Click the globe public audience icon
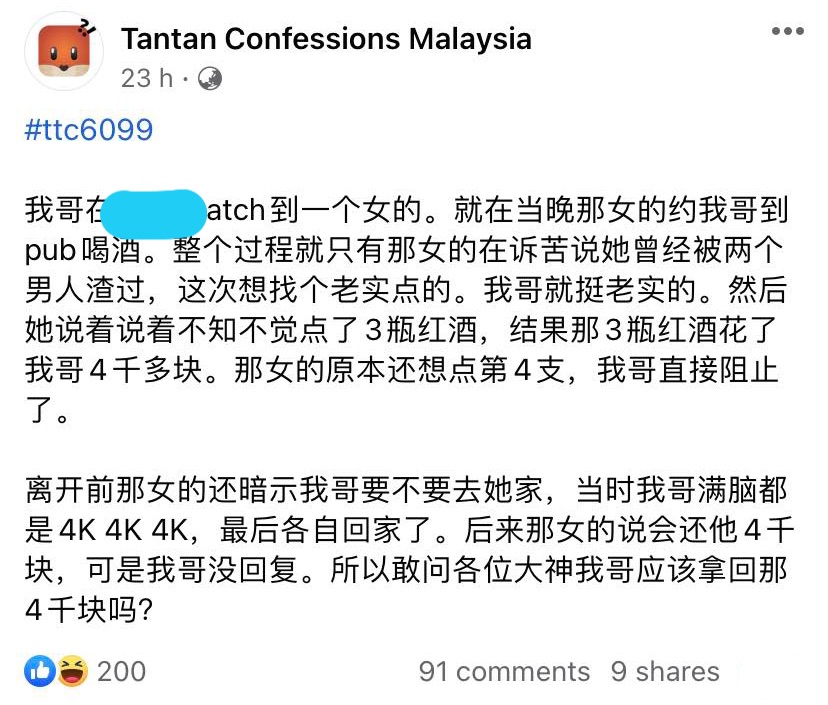The width and height of the screenshot is (828, 705). (210, 79)
